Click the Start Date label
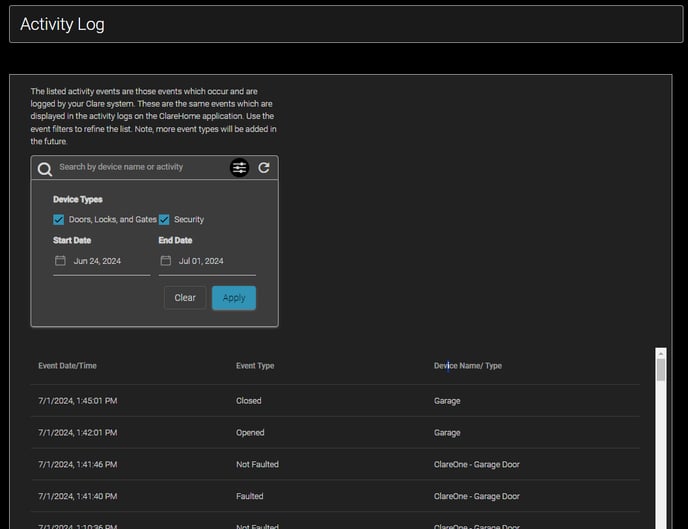Screen dimensions: 688x529 tap(72, 240)
